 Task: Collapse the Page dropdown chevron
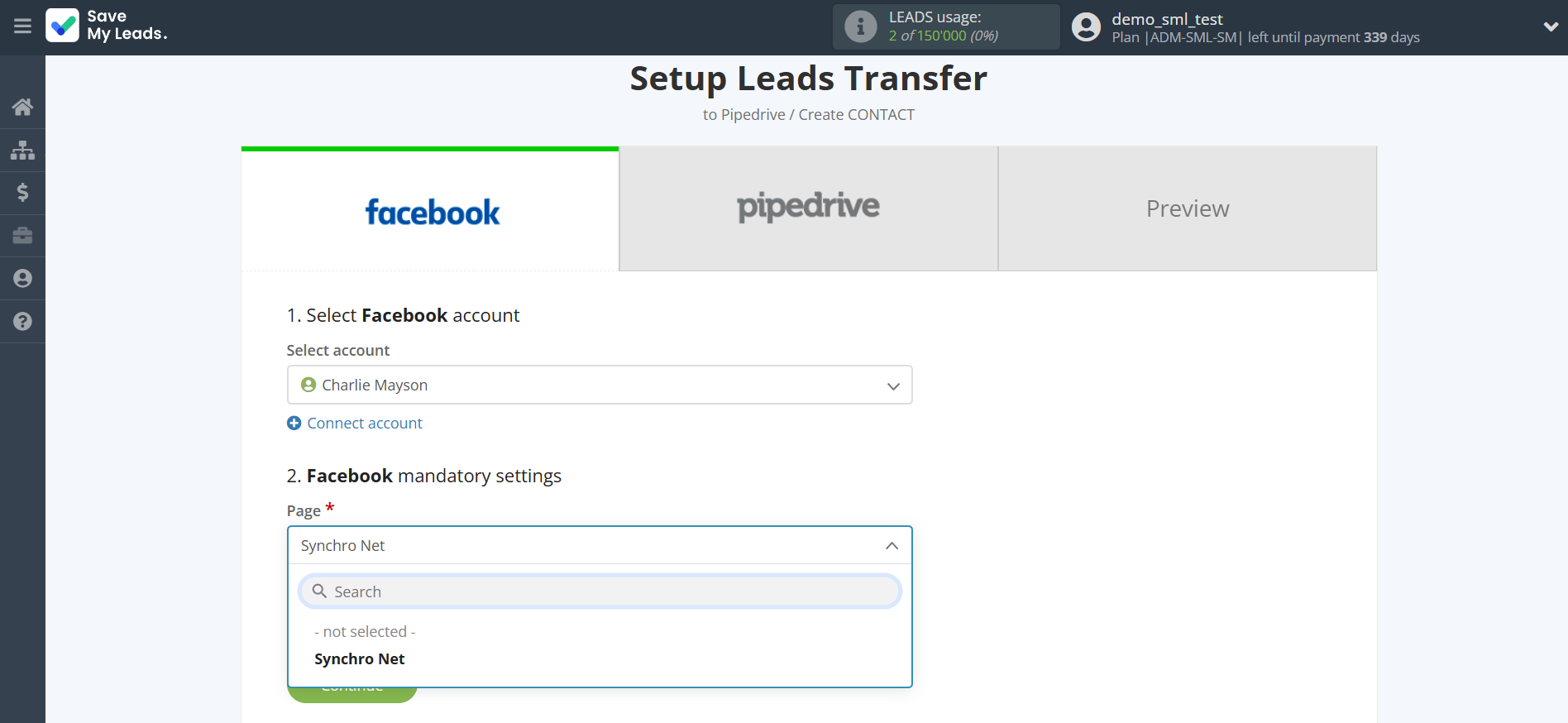point(892,546)
